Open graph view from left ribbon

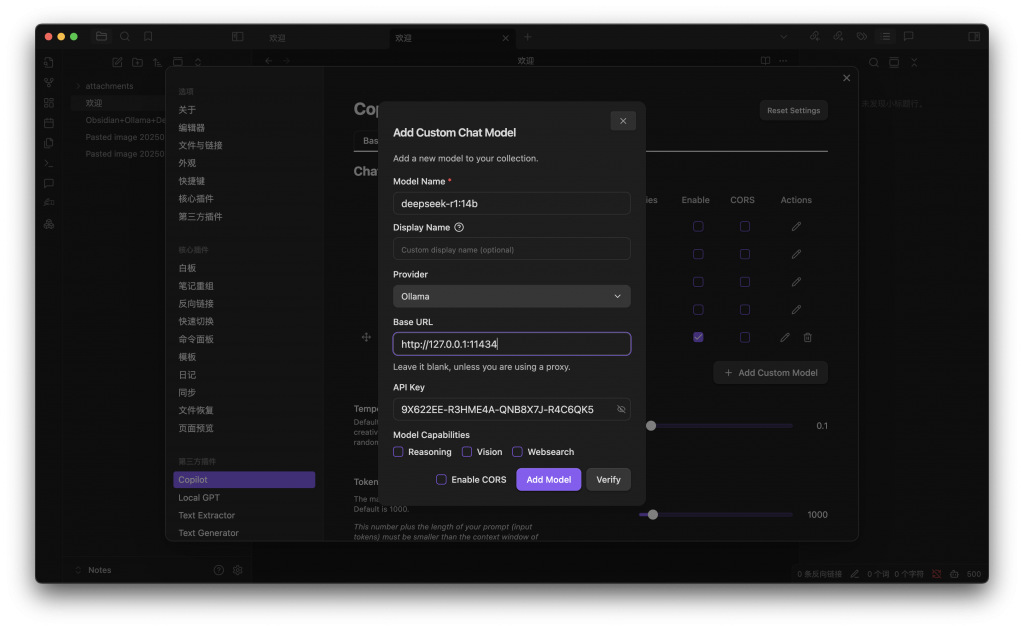(x=48, y=82)
